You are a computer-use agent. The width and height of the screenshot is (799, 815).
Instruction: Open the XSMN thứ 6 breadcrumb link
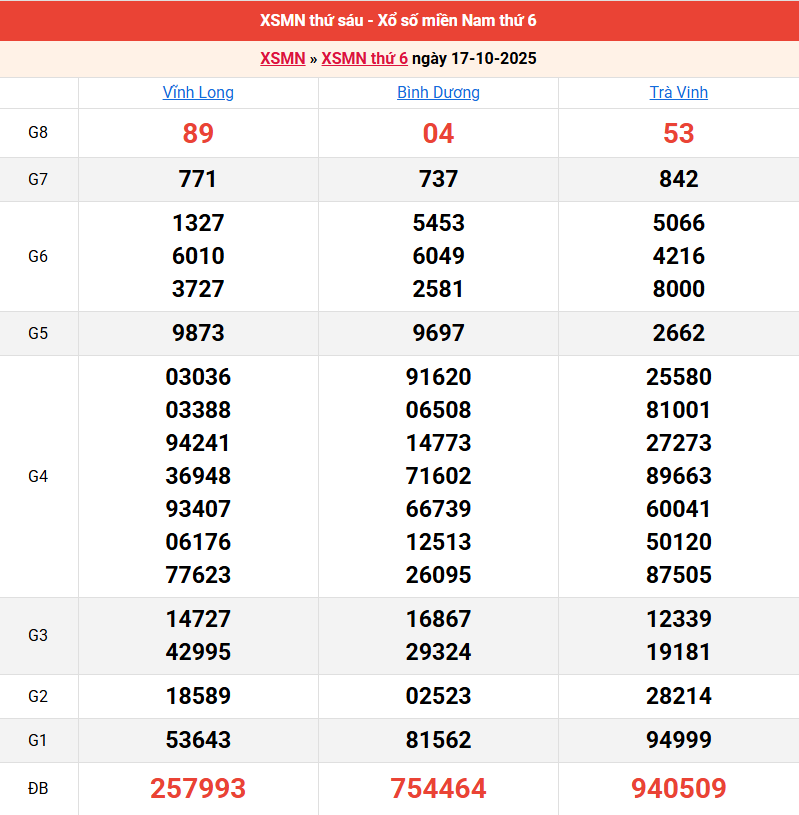pos(364,58)
